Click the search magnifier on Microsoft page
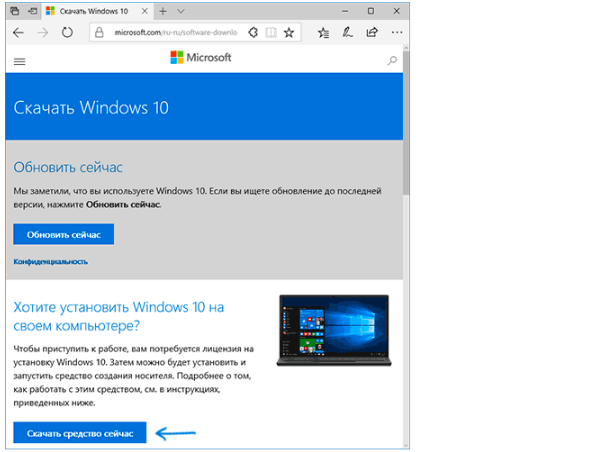The height and width of the screenshot is (452, 600). 392,60
